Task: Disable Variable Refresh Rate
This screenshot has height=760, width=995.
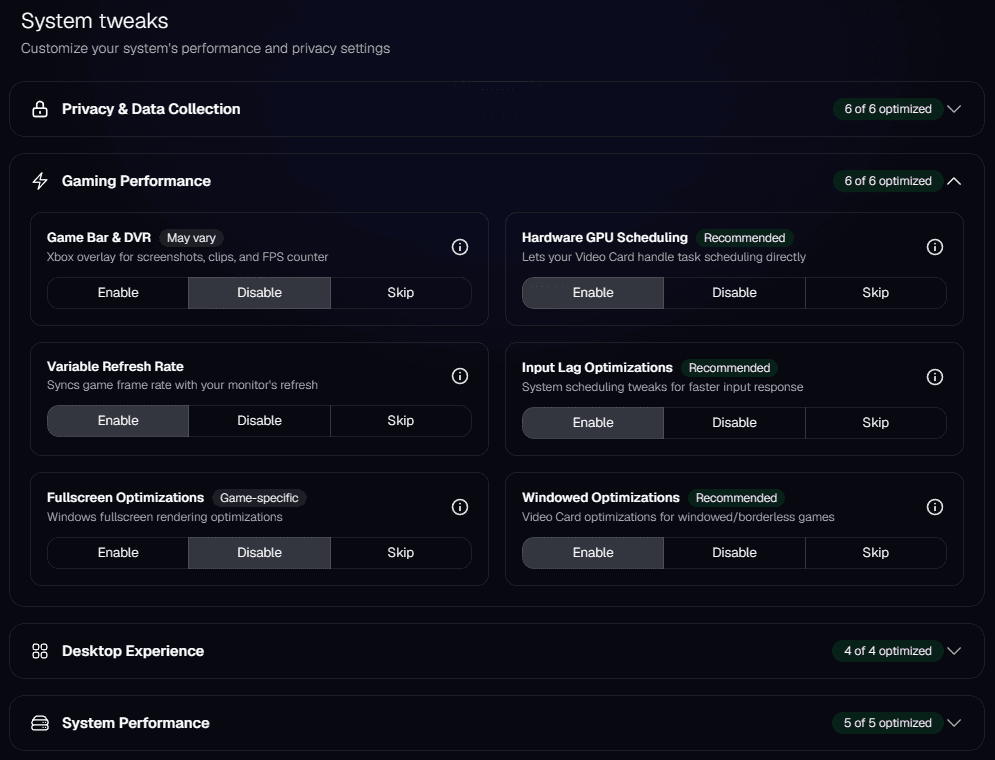Action: pyautogui.click(x=260, y=421)
